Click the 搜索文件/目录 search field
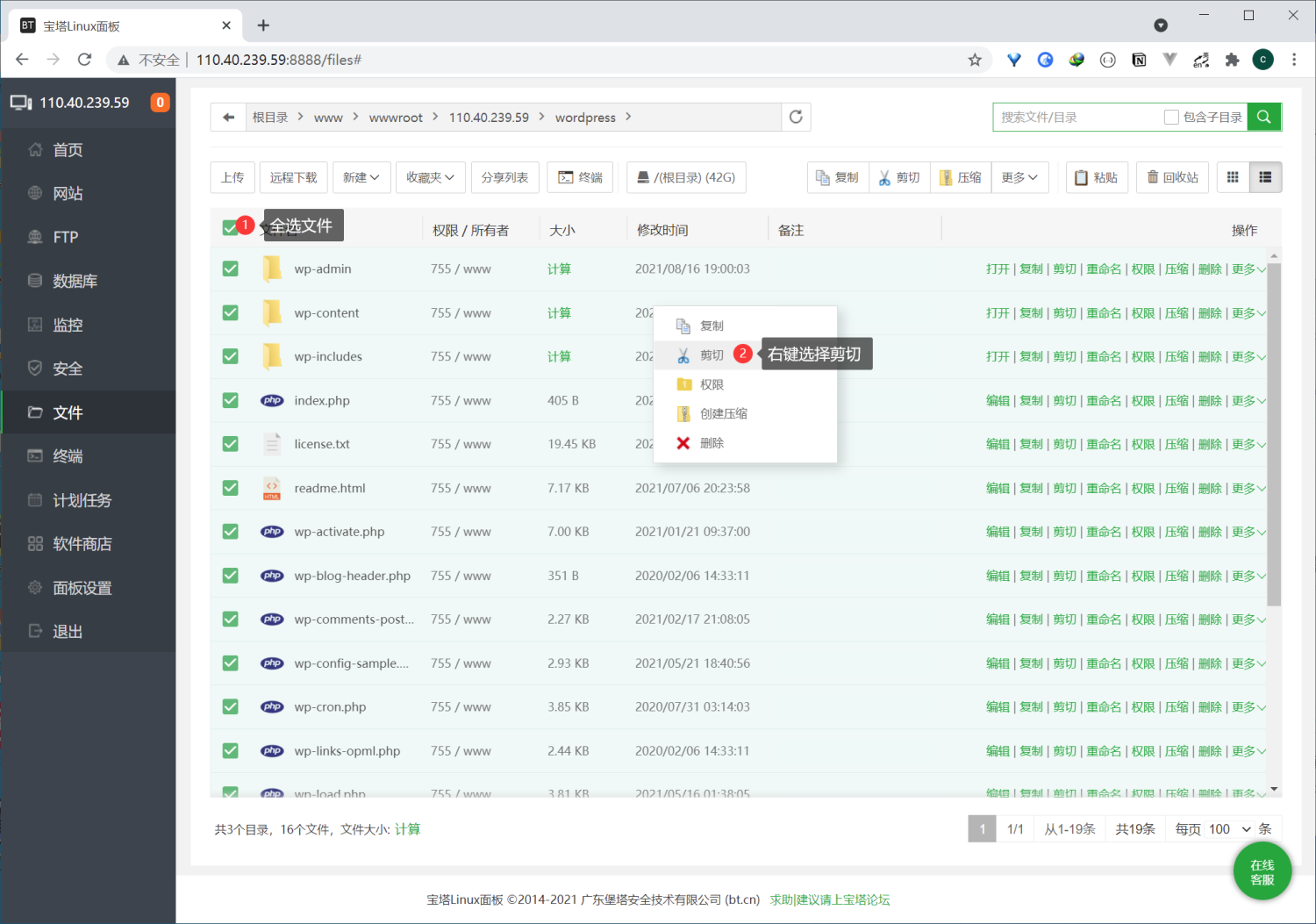Image resolution: width=1316 pixels, height=924 pixels. pyautogui.click(x=1077, y=117)
